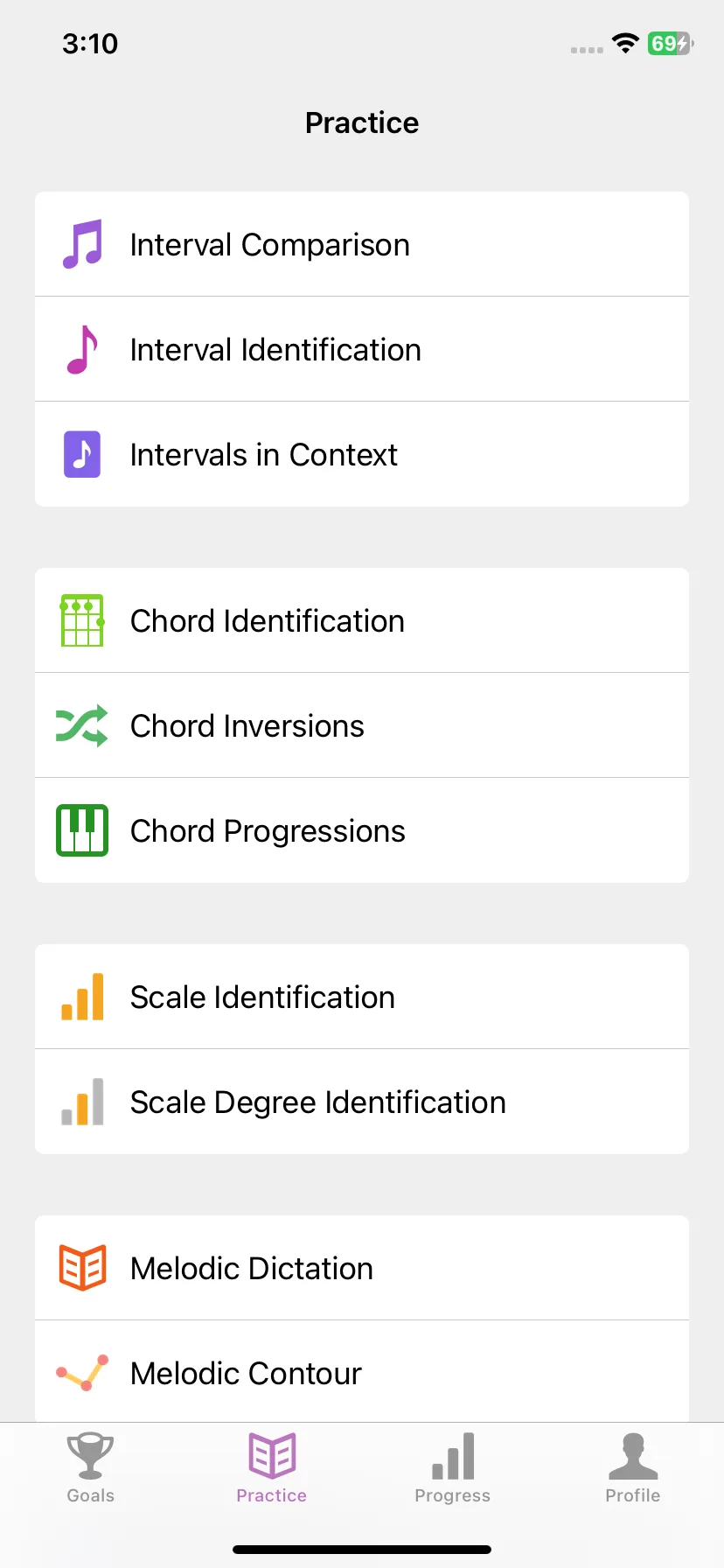
Task: Tap the green fretboard Chord Identification icon
Action: point(82,620)
